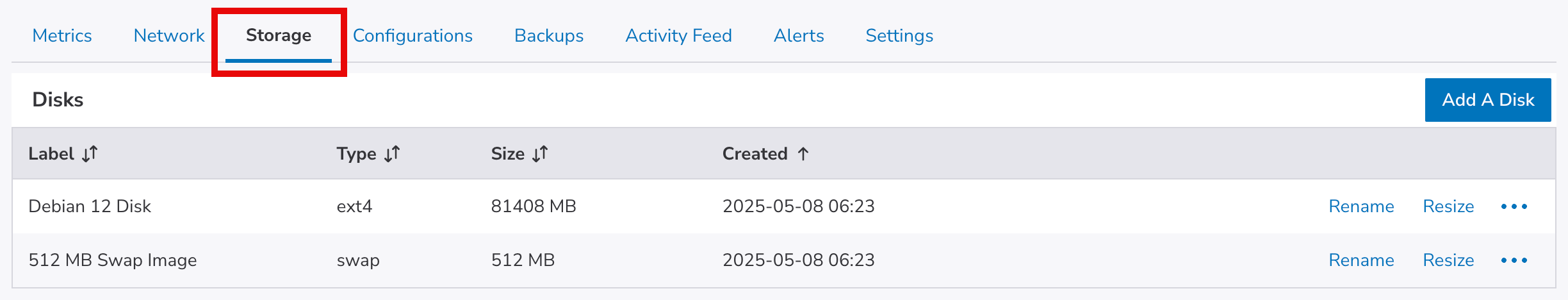This screenshot has width=1568, height=300.
Task: Open the Settings tab
Action: (899, 36)
